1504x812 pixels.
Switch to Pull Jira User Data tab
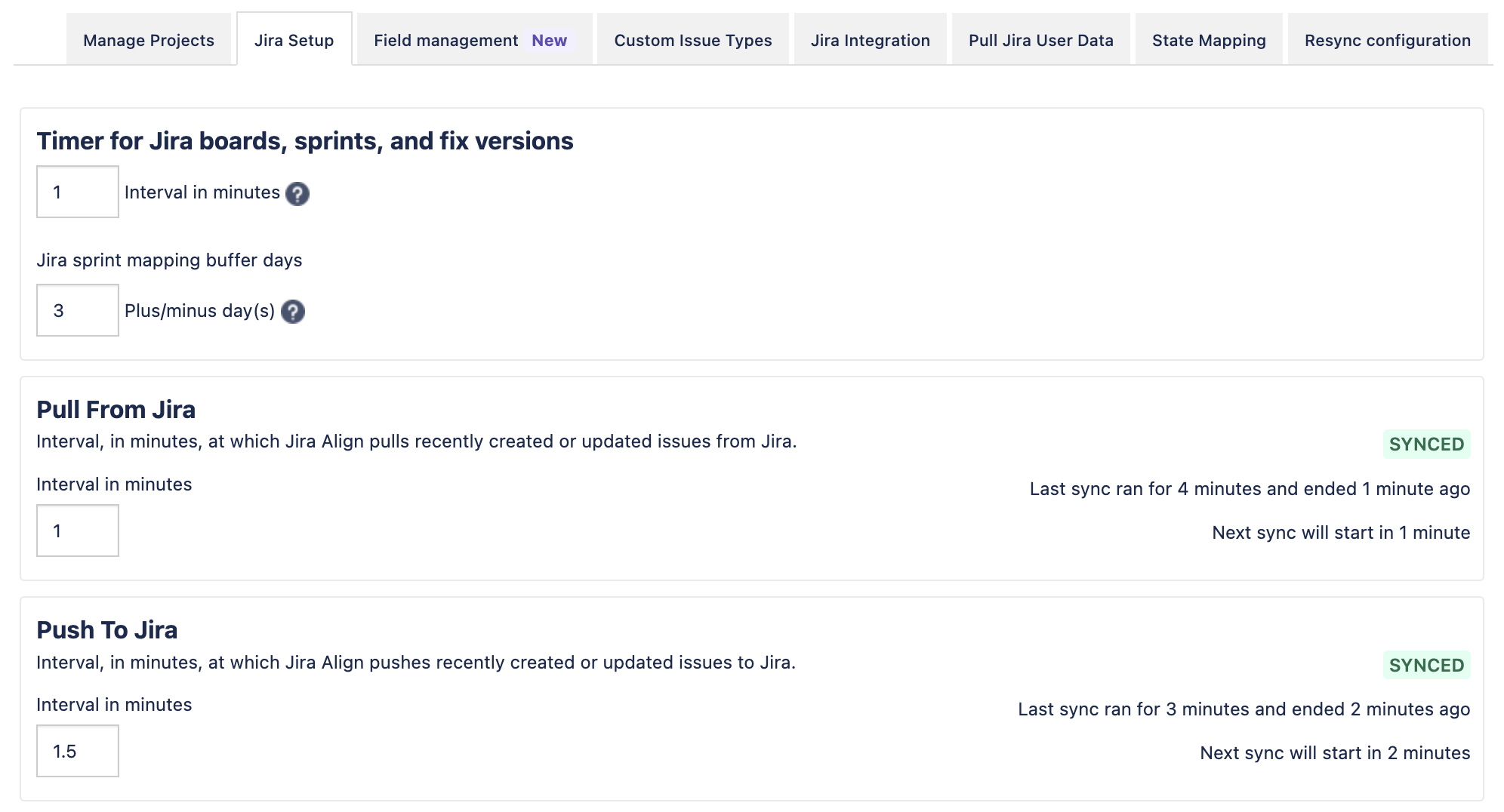pos(1040,40)
